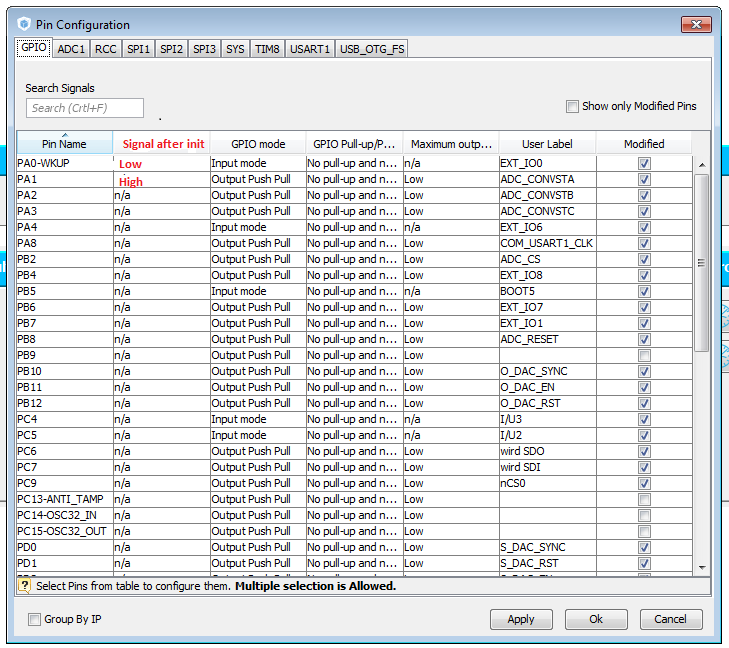Image resolution: width=729 pixels, height=648 pixels.
Task: Click scrollbar down arrow in pin table
Action: 702,568
